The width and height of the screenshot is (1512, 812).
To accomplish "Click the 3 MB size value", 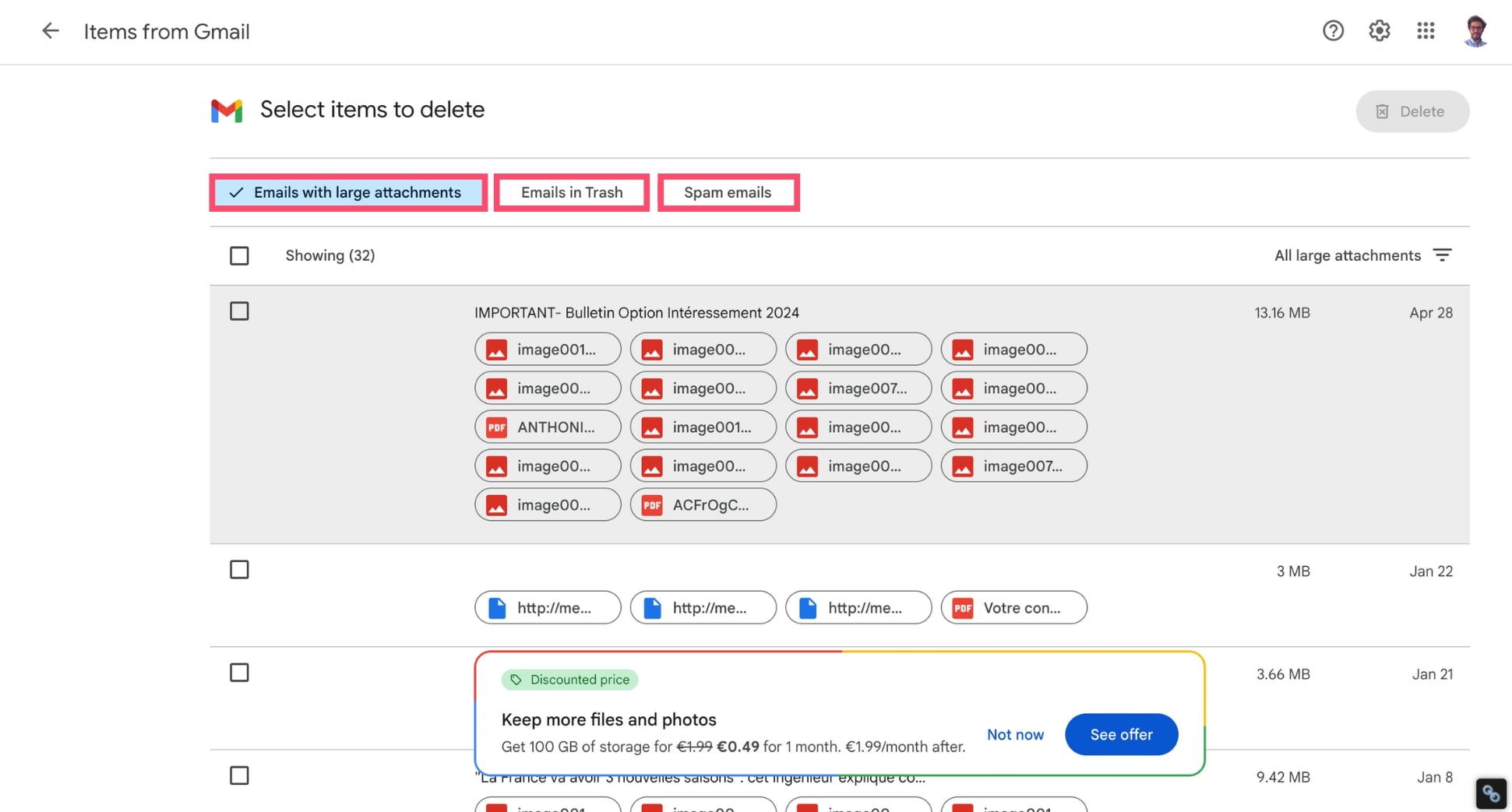I will pos(1293,571).
